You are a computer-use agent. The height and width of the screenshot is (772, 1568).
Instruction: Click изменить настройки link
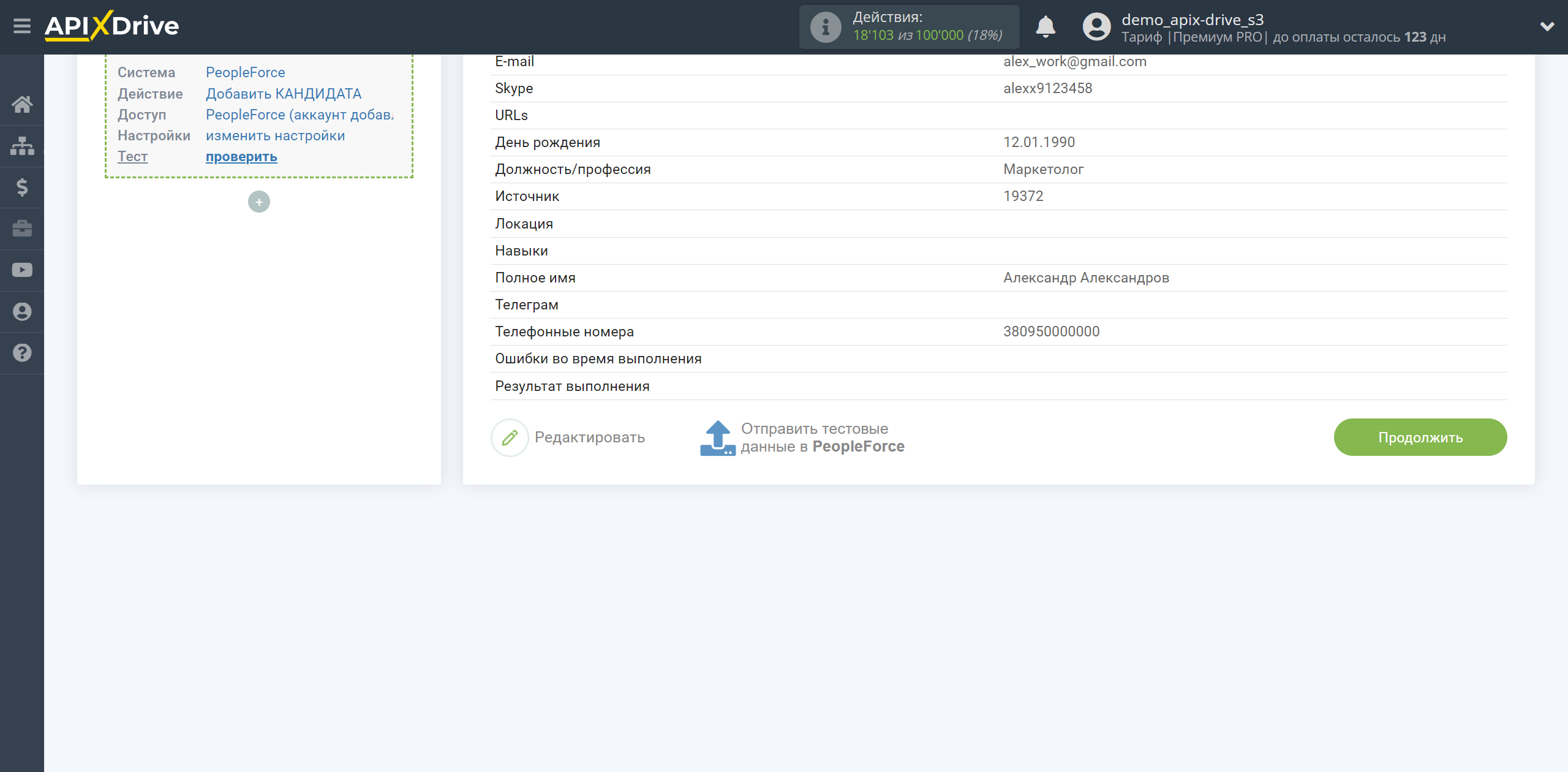[276, 135]
